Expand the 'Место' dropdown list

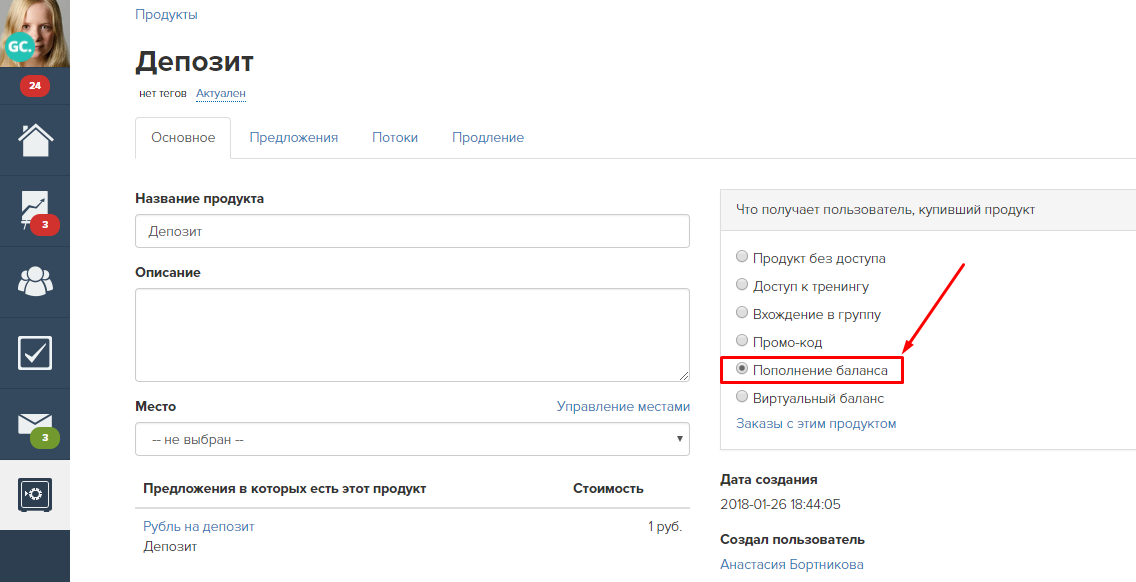(x=412, y=439)
